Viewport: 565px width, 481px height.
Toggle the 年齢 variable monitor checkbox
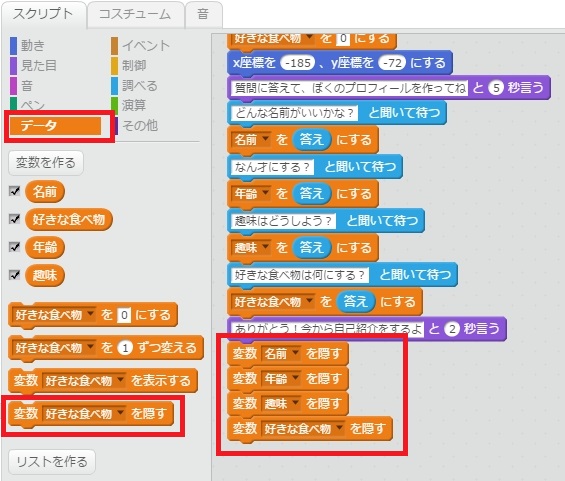click(x=14, y=247)
